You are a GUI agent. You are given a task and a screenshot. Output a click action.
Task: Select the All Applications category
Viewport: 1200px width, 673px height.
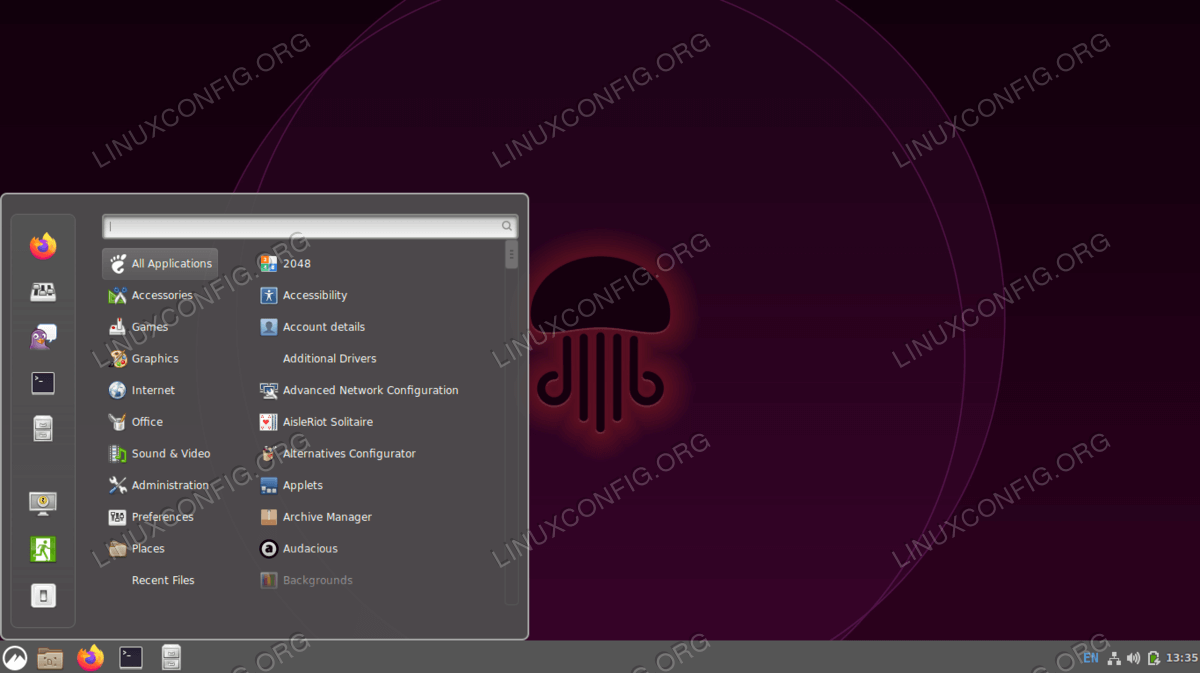pos(160,264)
